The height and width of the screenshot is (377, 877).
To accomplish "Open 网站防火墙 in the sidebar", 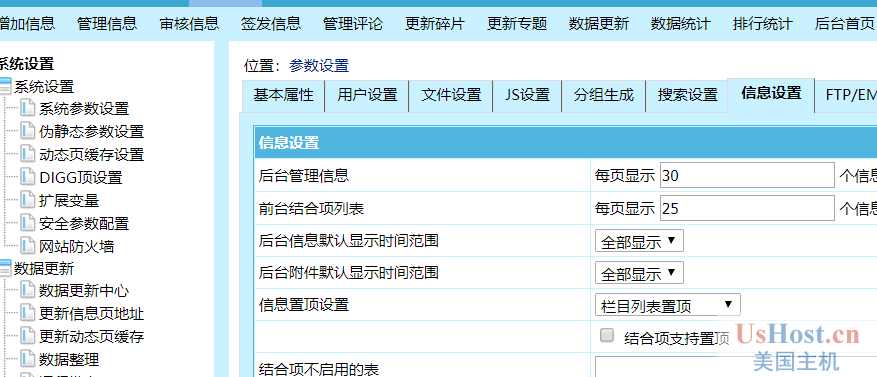I will click(x=77, y=247).
